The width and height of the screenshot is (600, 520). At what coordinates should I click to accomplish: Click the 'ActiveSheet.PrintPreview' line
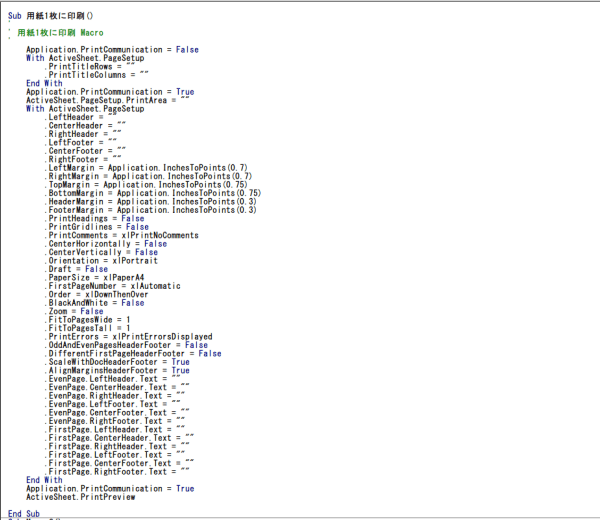(81, 497)
